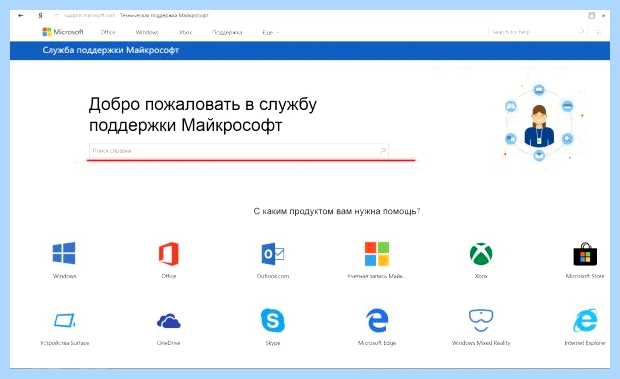Open the Поддержка menu item
This screenshot has height=379, width=620.
tap(227, 32)
